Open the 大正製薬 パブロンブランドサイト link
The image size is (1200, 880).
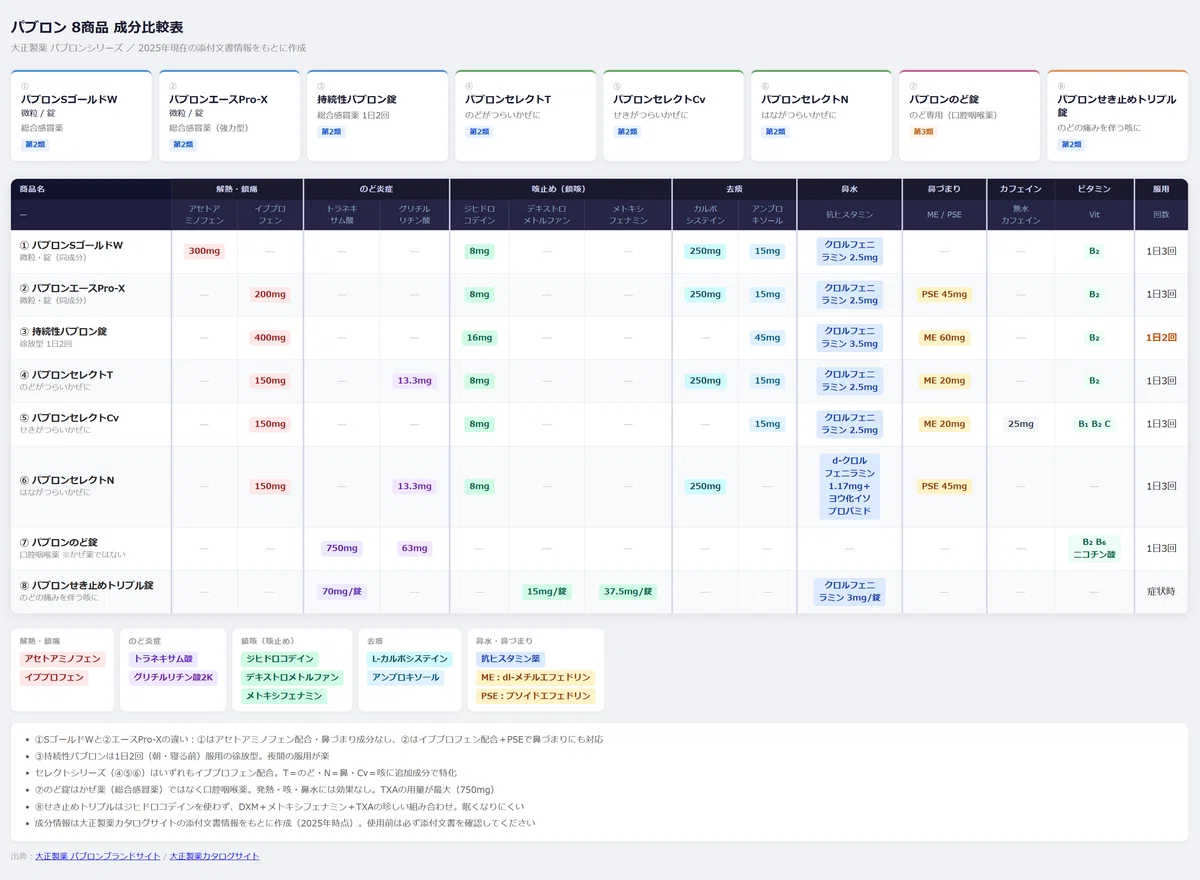(x=97, y=856)
